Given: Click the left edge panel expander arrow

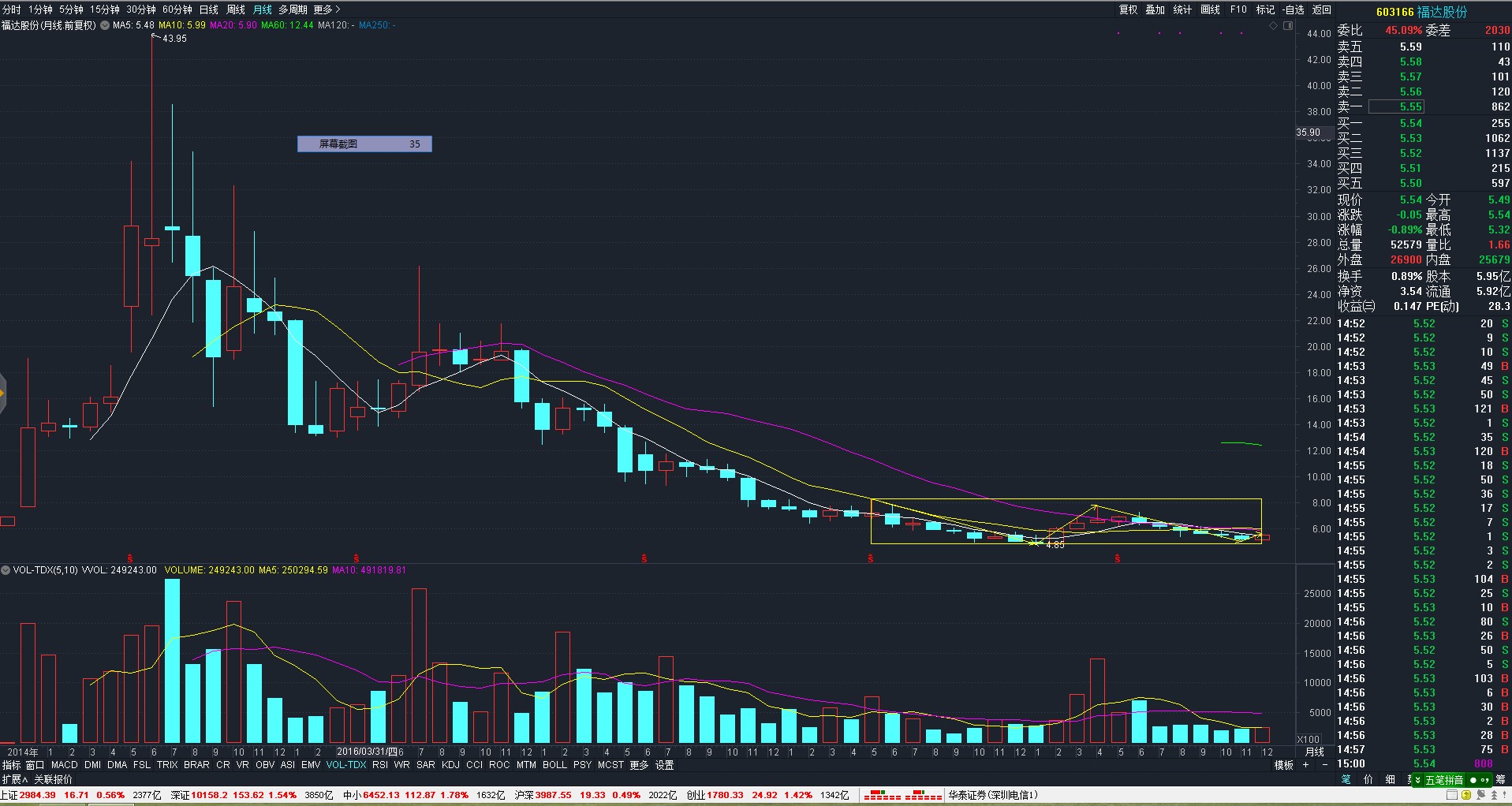Looking at the screenshot, I should 2,393.
